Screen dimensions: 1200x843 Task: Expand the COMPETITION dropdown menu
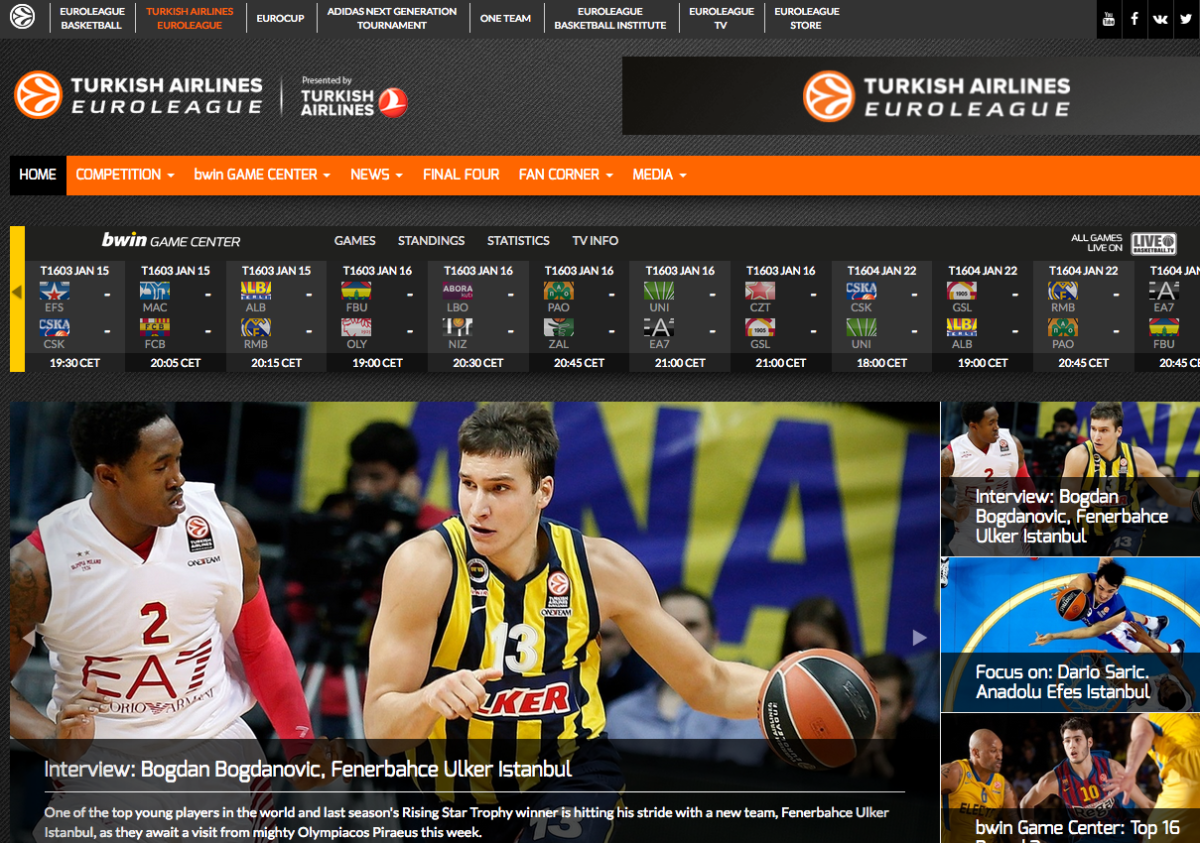coord(125,175)
